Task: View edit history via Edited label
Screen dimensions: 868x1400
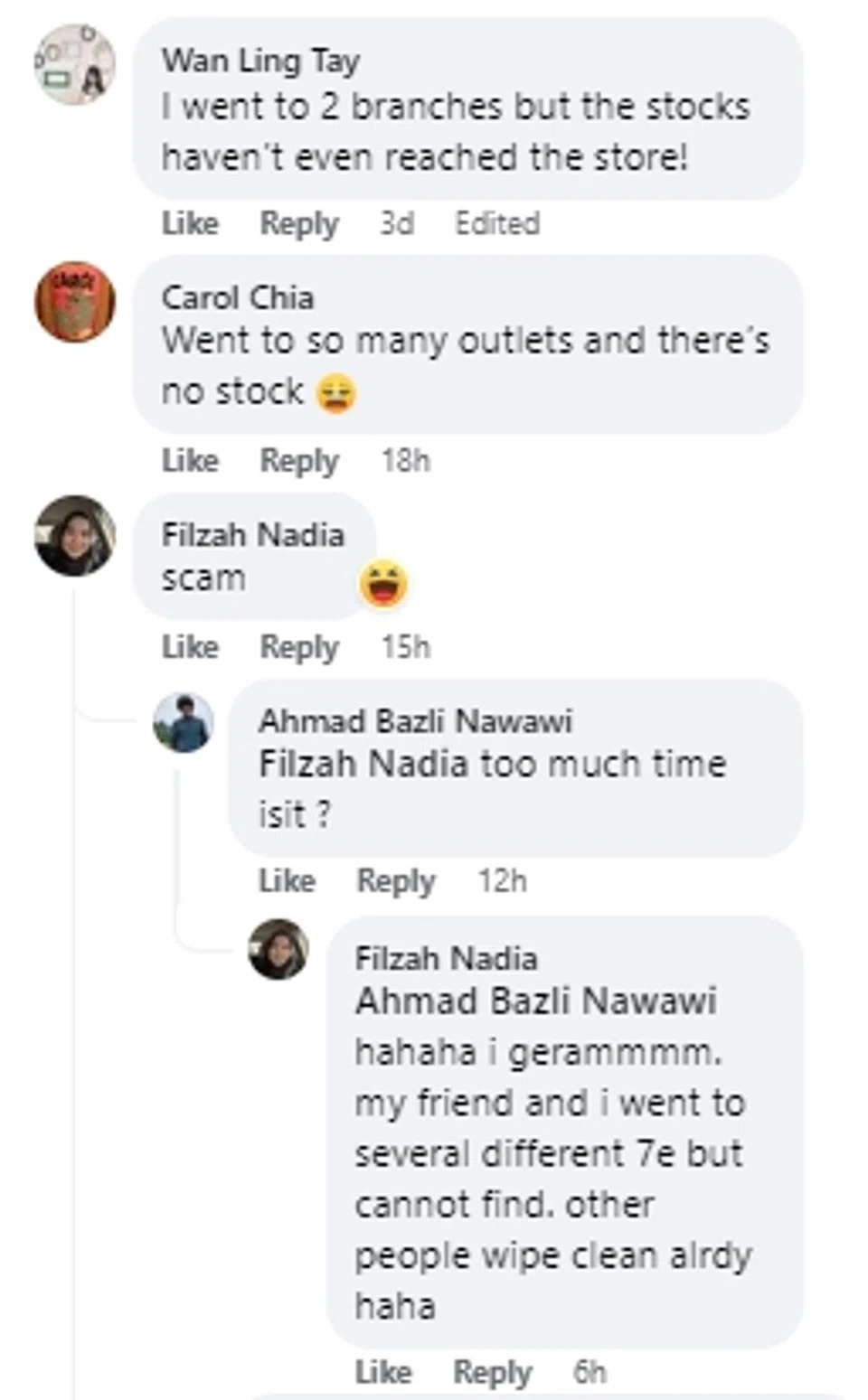Action: (x=496, y=223)
